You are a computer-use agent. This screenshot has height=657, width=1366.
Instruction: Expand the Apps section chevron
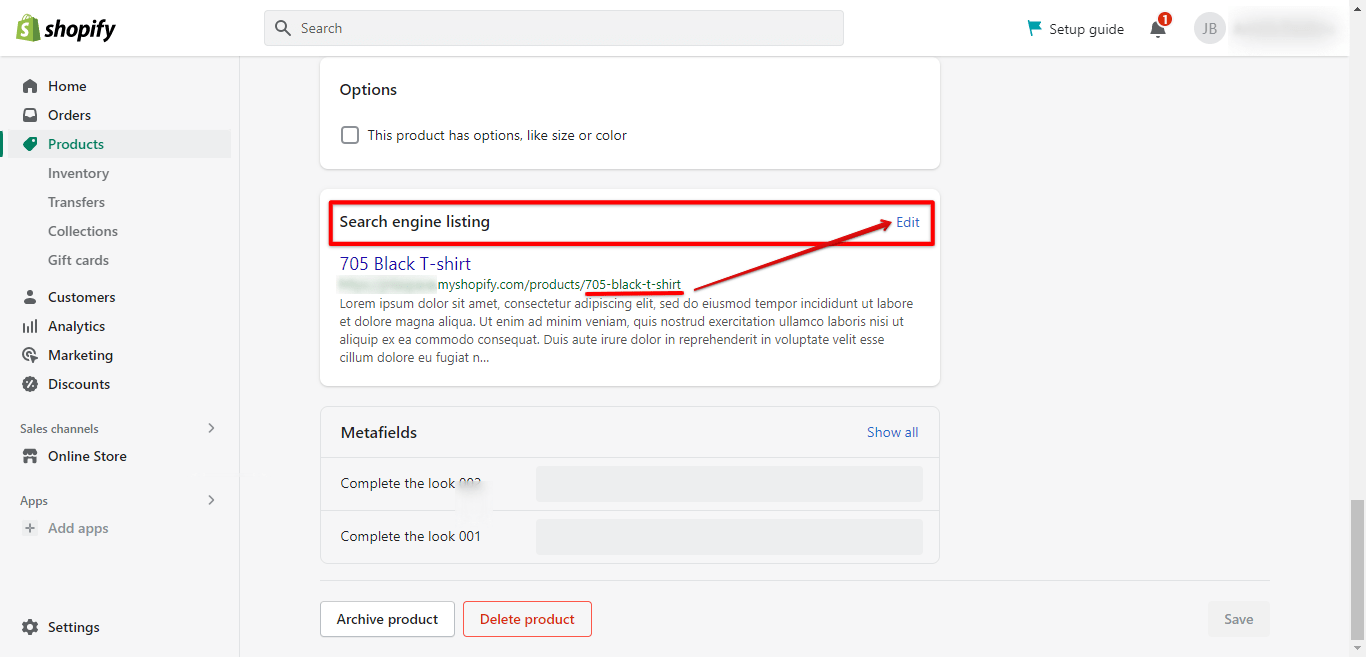click(x=210, y=500)
